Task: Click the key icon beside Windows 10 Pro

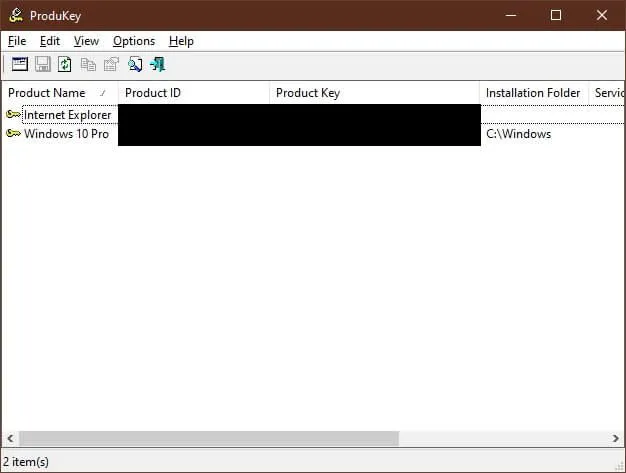Action: tap(13, 134)
